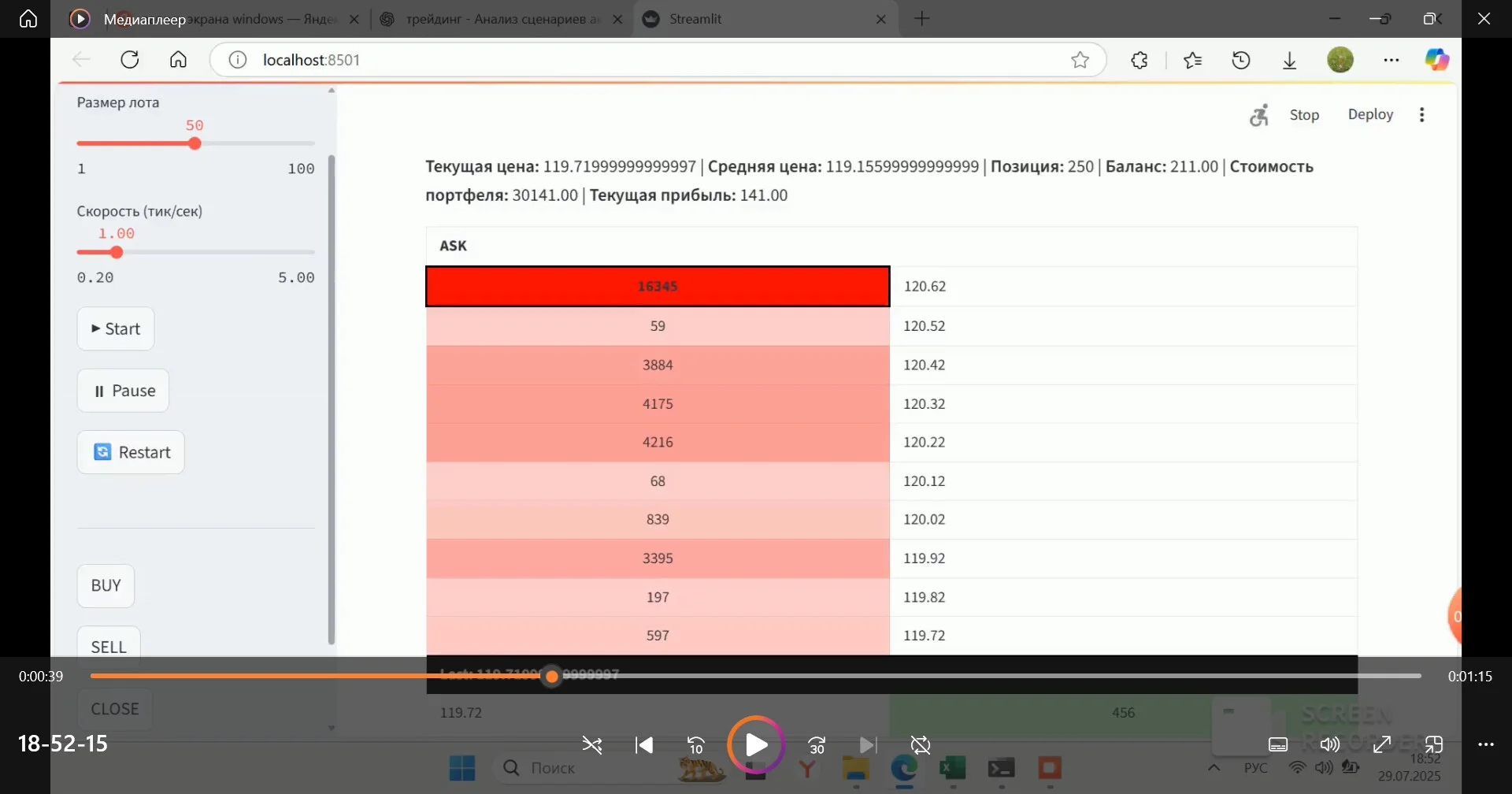1512x794 pixels.
Task: Skip back 10 seconds
Action: (696, 745)
